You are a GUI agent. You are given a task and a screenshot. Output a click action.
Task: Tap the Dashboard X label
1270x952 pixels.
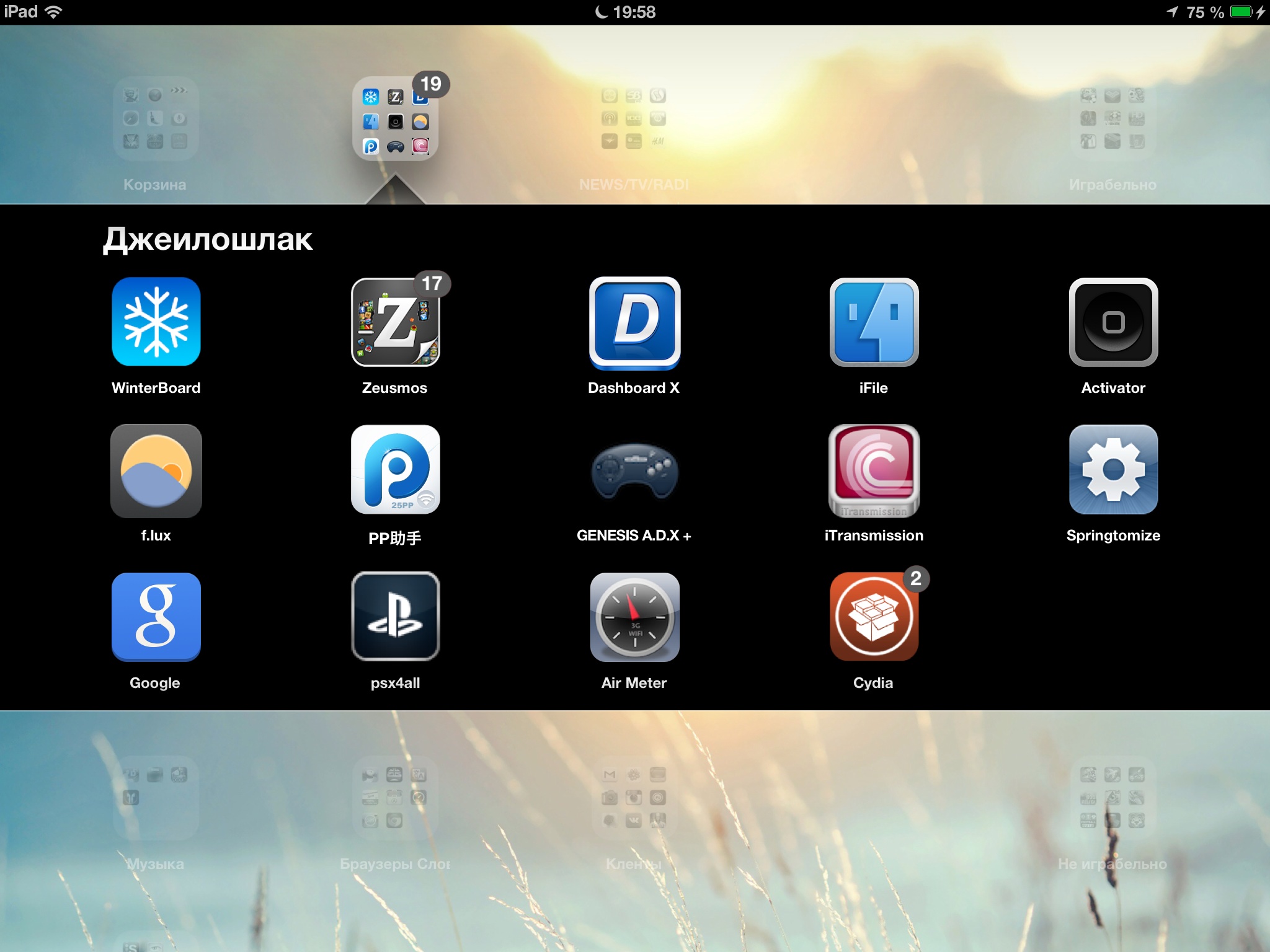tap(634, 388)
